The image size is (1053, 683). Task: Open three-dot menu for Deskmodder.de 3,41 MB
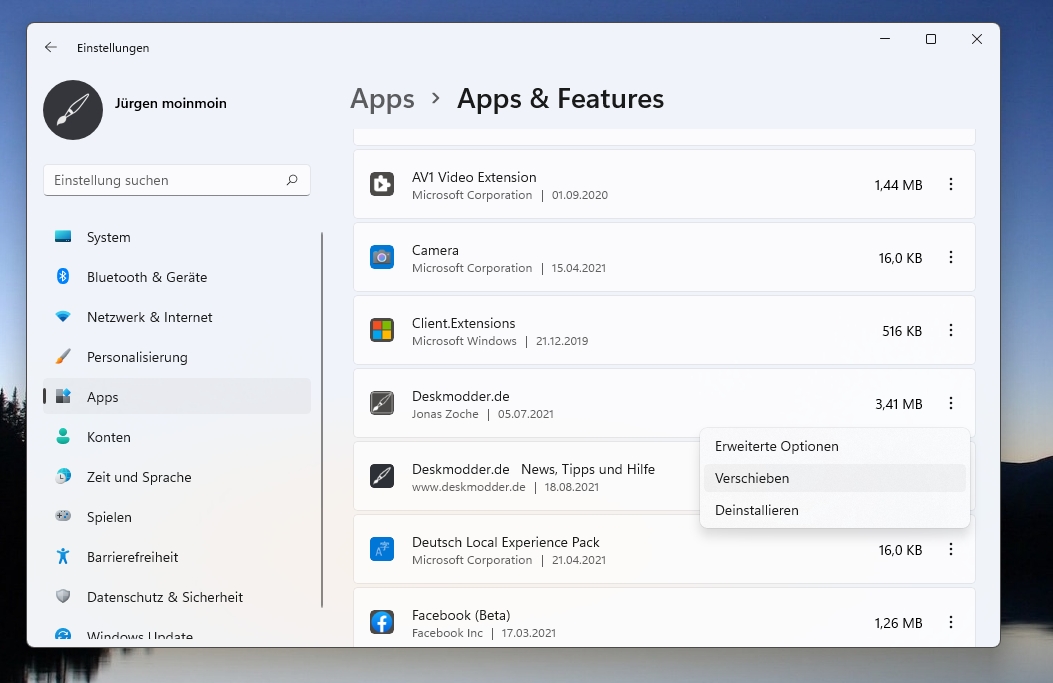tap(951, 403)
